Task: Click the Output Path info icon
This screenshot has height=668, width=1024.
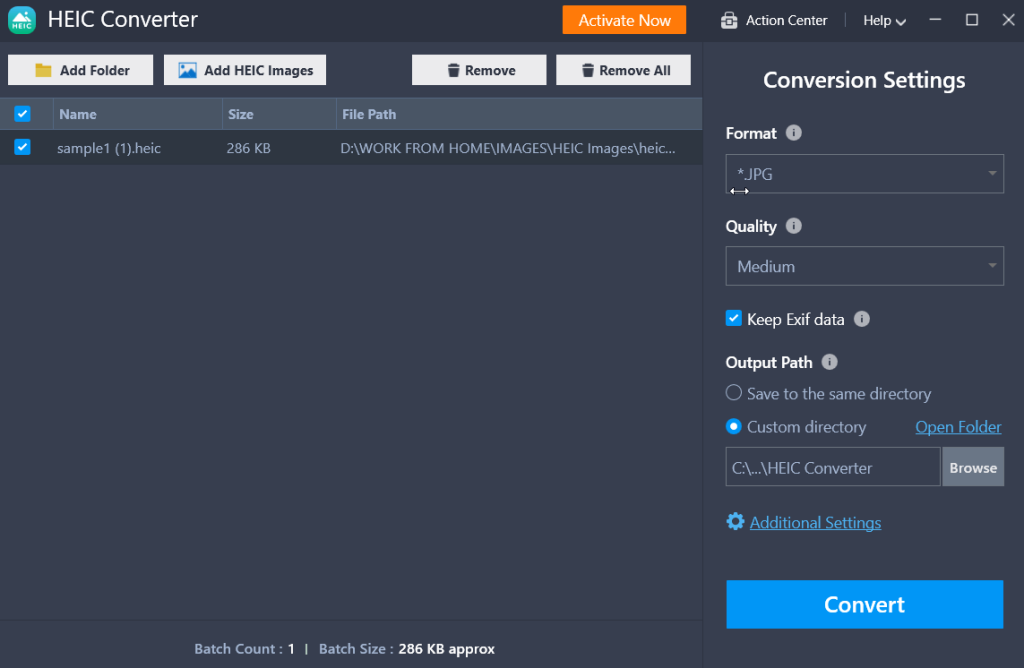Action: 829,362
